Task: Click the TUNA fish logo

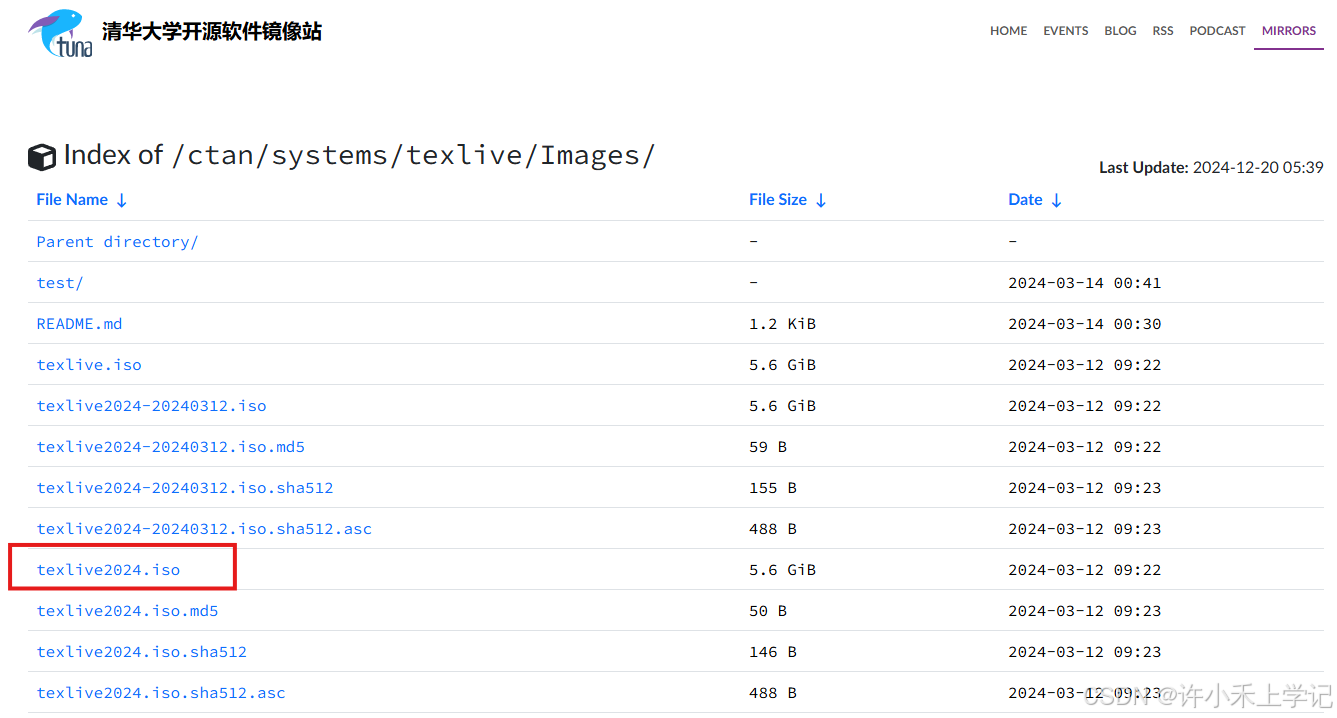Action: tap(60, 33)
